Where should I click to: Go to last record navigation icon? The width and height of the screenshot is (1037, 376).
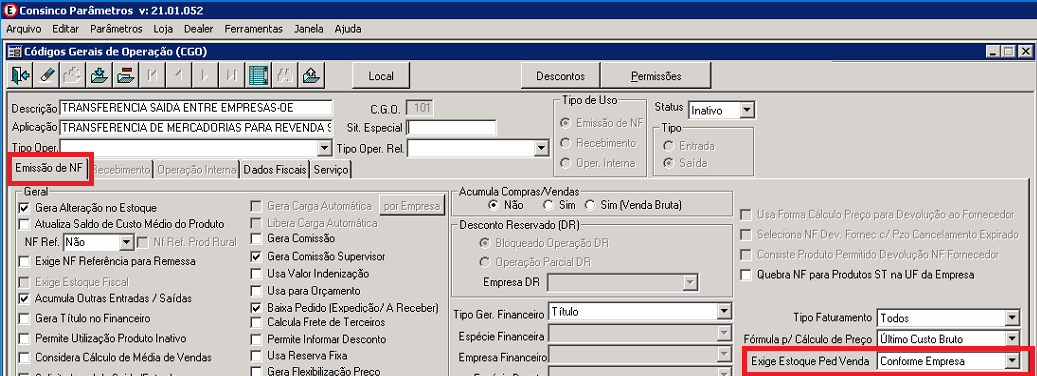pyautogui.click(x=232, y=75)
